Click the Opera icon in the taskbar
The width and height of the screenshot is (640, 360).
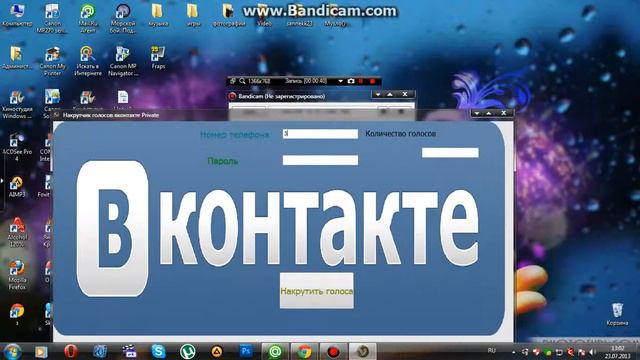coord(71,351)
